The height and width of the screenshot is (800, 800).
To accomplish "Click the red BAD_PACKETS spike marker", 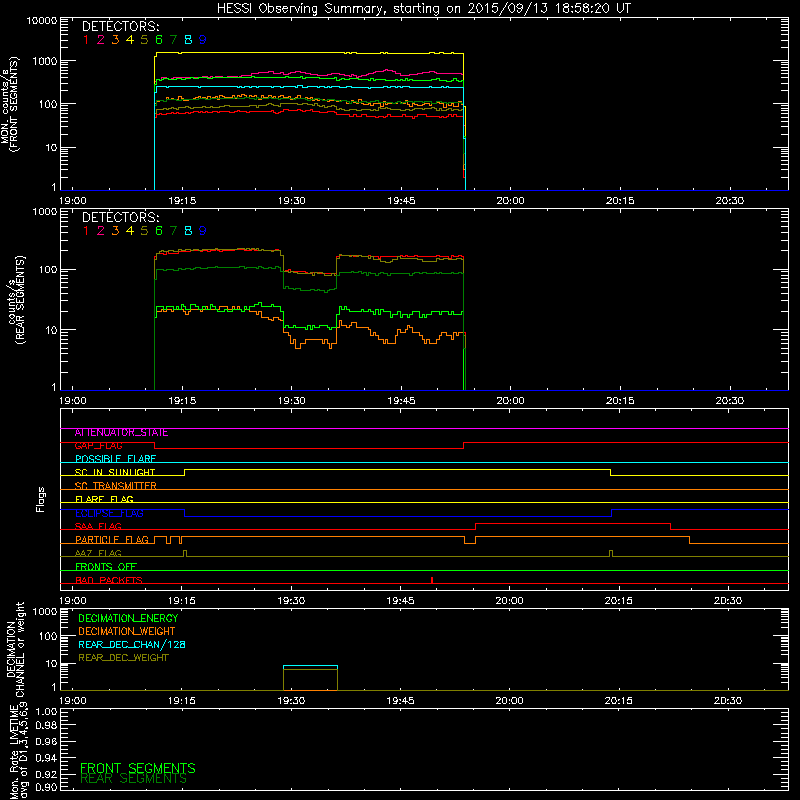I will [x=432, y=580].
